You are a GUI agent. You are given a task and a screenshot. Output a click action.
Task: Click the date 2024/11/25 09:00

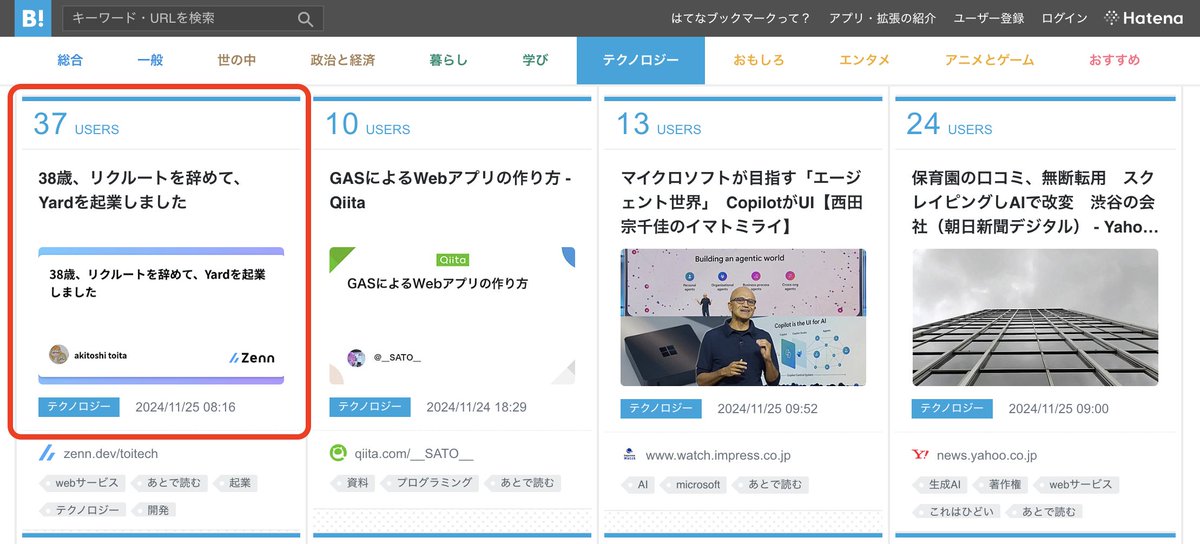click(x=1058, y=408)
